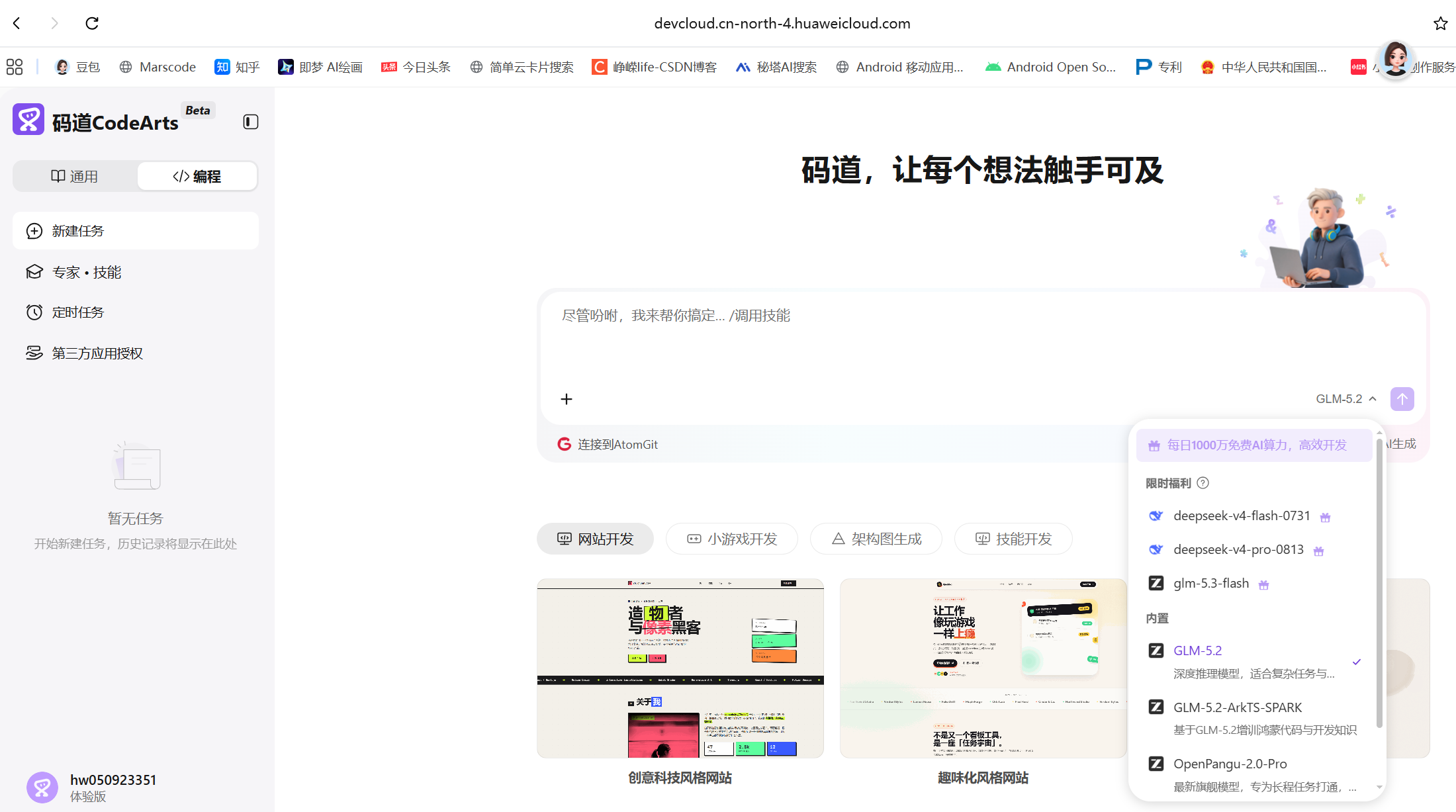This screenshot has height=812, width=1456.
Task: Select model deepseek-v4-pro-0813
Action: (1254, 550)
